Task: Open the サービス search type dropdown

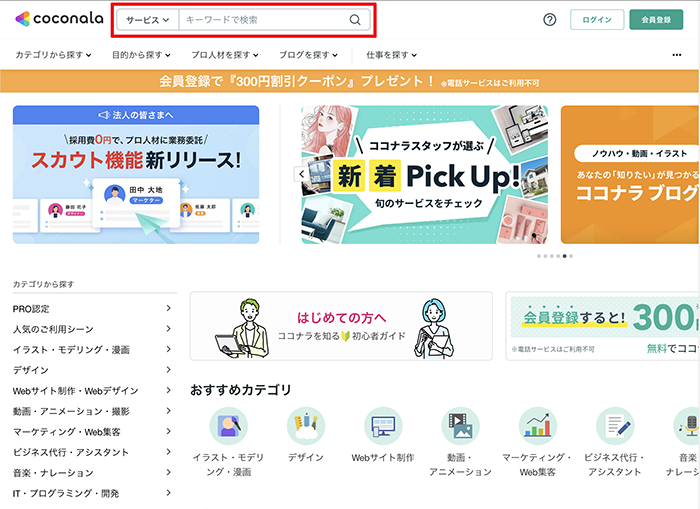Action: coord(148,20)
